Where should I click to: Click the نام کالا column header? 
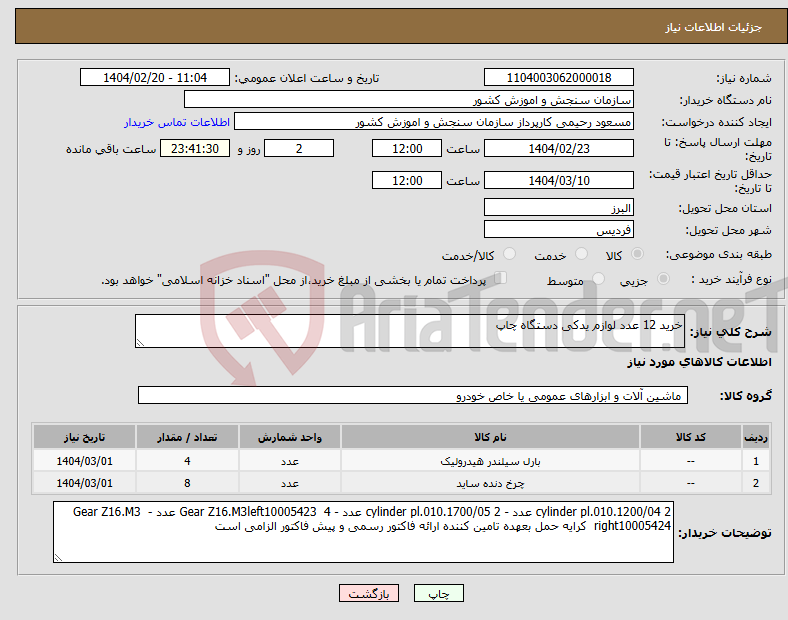[x=490, y=437]
